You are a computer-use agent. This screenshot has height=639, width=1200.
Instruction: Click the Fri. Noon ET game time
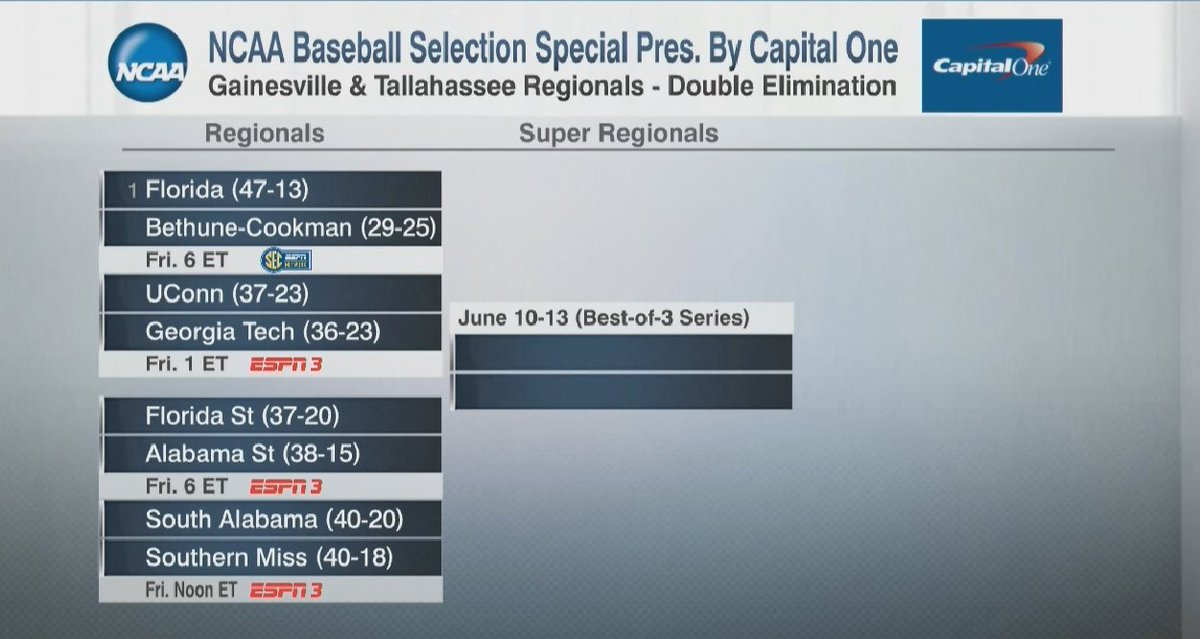(x=191, y=590)
